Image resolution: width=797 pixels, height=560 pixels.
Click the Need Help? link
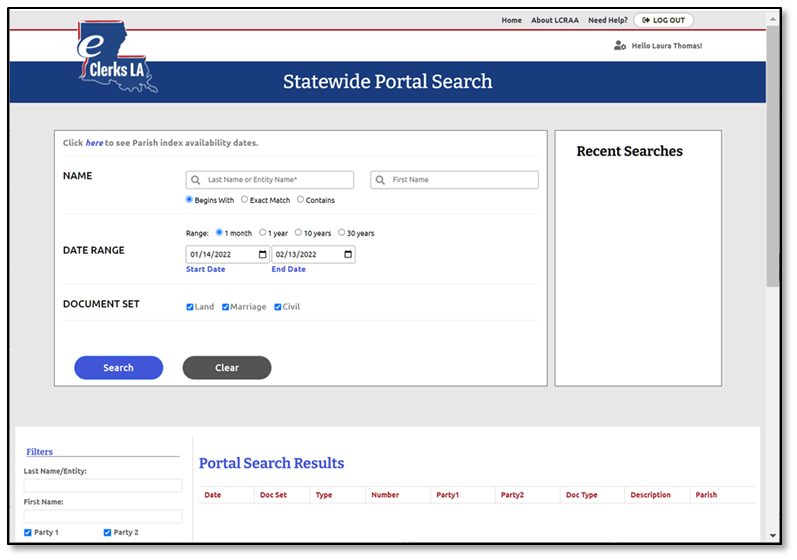(607, 20)
